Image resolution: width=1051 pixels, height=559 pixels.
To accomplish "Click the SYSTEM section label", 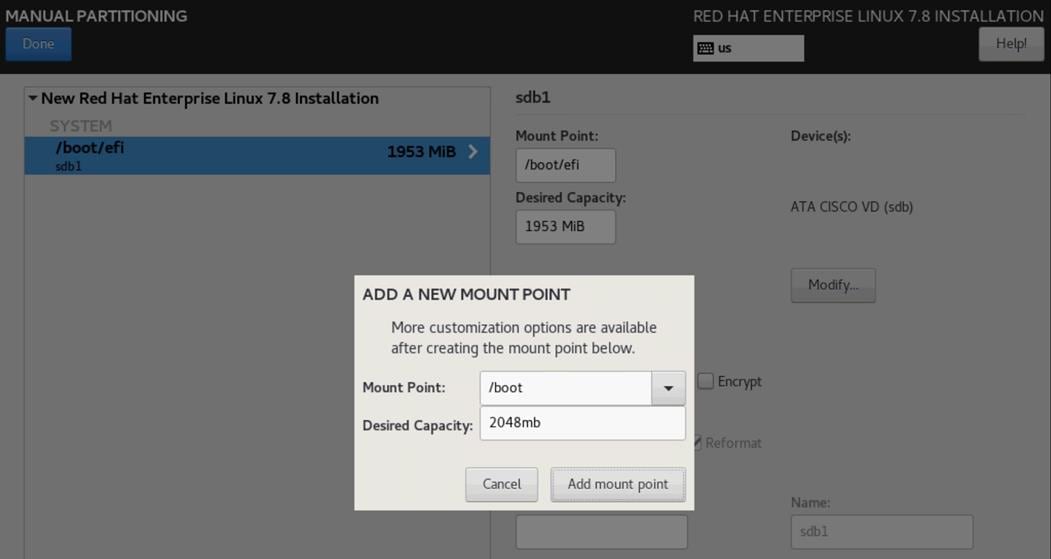I will coord(80,126).
